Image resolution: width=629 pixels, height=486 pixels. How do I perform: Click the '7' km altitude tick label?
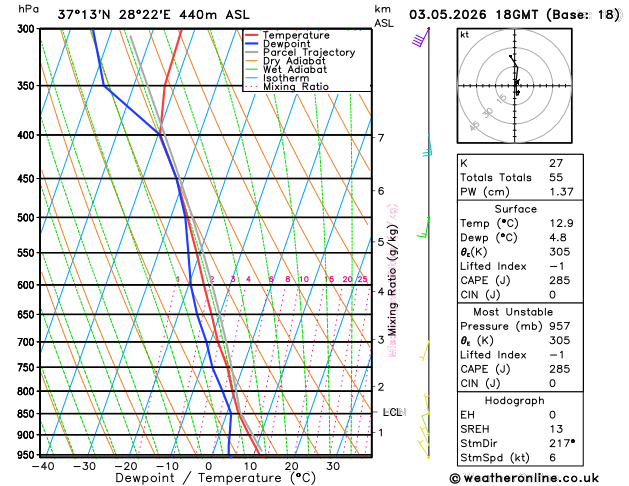click(381, 138)
